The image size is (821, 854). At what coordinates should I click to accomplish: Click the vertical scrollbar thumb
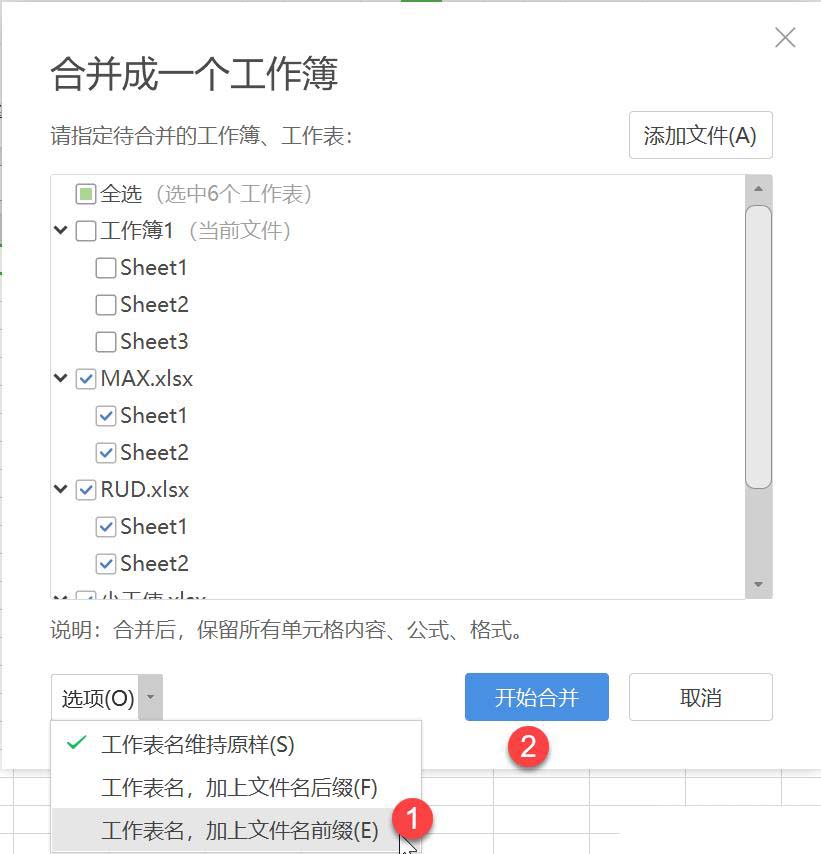coord(758,346)
